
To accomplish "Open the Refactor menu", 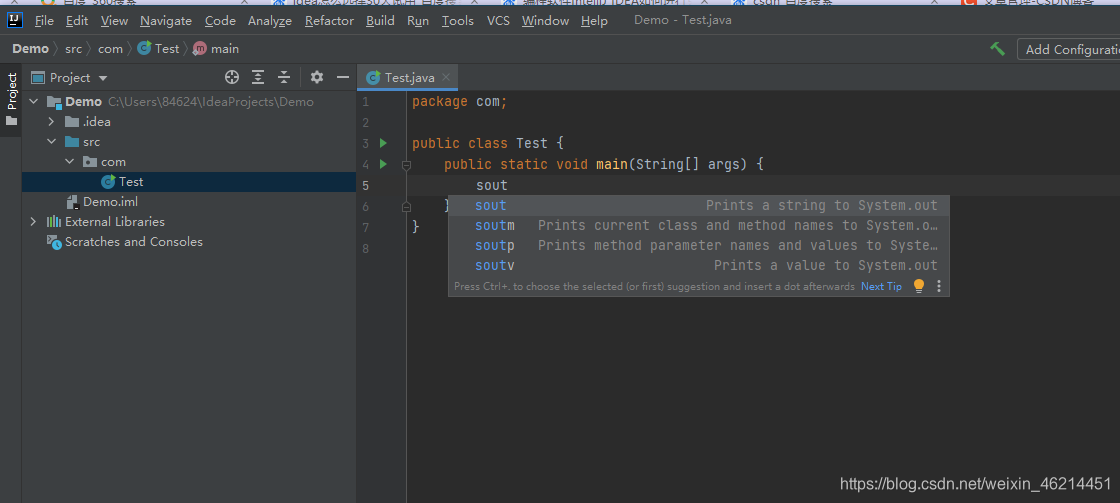I will tap(329, 21).
